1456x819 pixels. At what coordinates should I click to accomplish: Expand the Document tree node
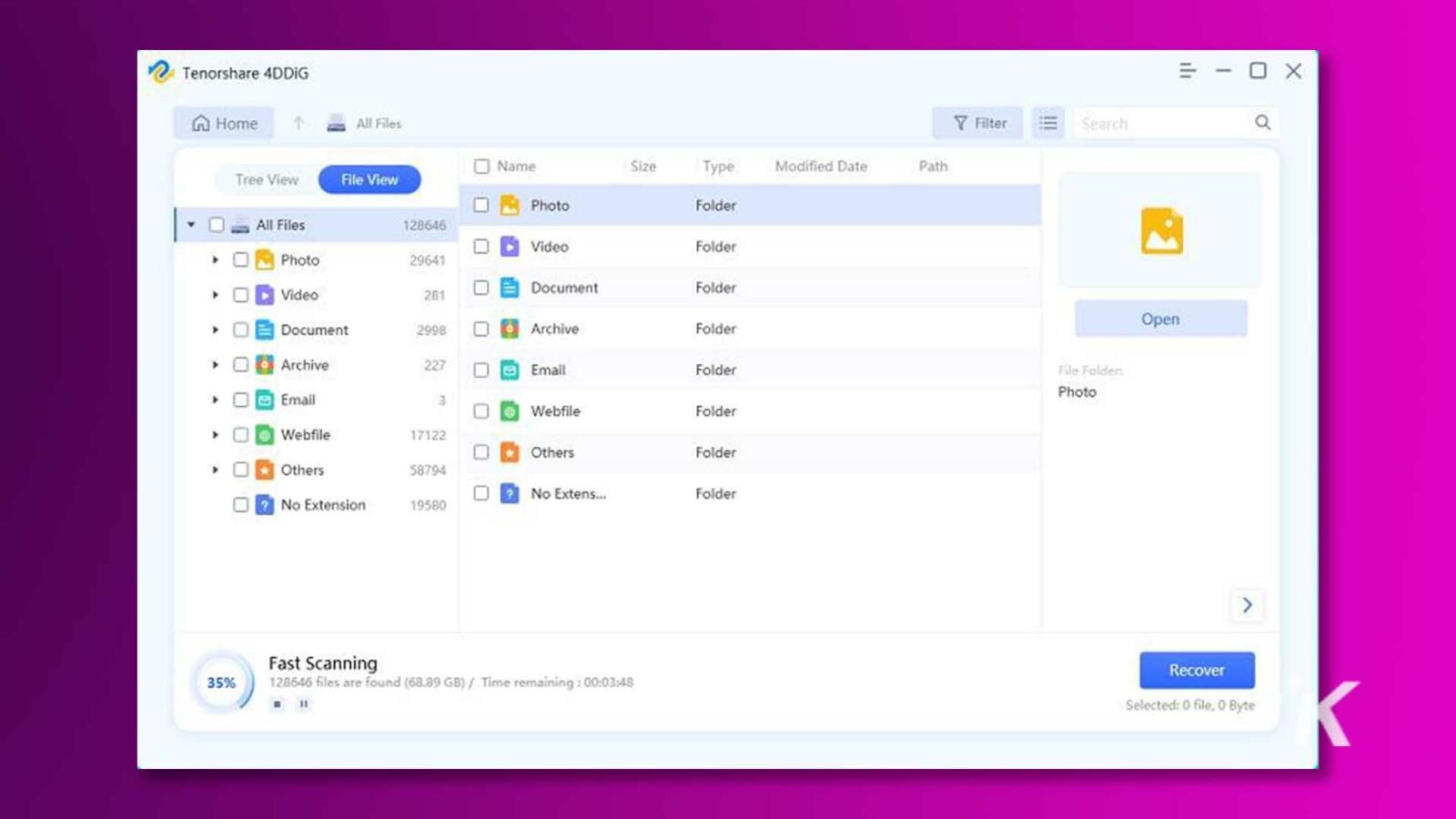(216, 329)
